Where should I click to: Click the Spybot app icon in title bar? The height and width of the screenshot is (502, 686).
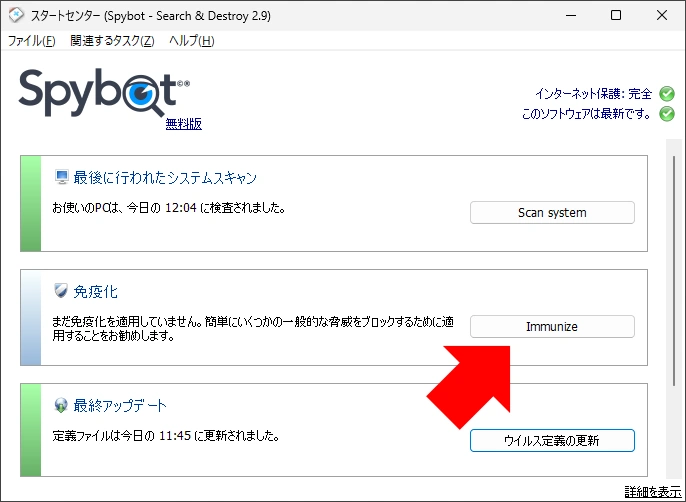pos(16,15)
